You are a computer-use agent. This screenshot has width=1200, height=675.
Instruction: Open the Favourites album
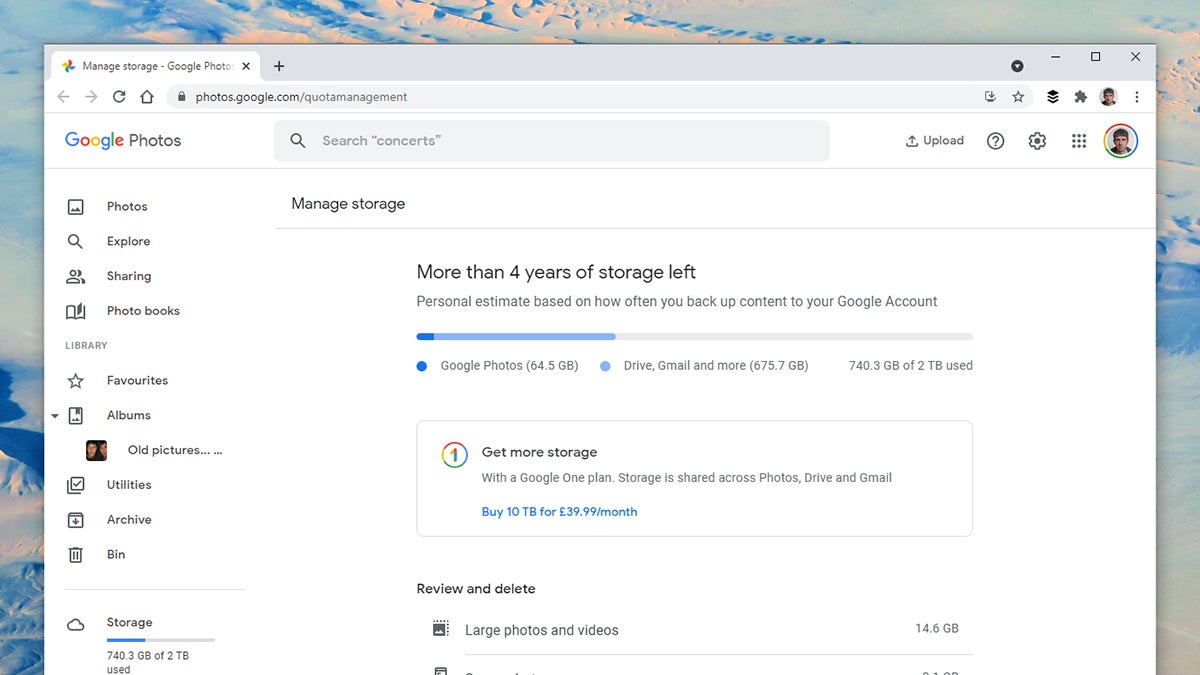pyautogui.click(x=136, y=380)
